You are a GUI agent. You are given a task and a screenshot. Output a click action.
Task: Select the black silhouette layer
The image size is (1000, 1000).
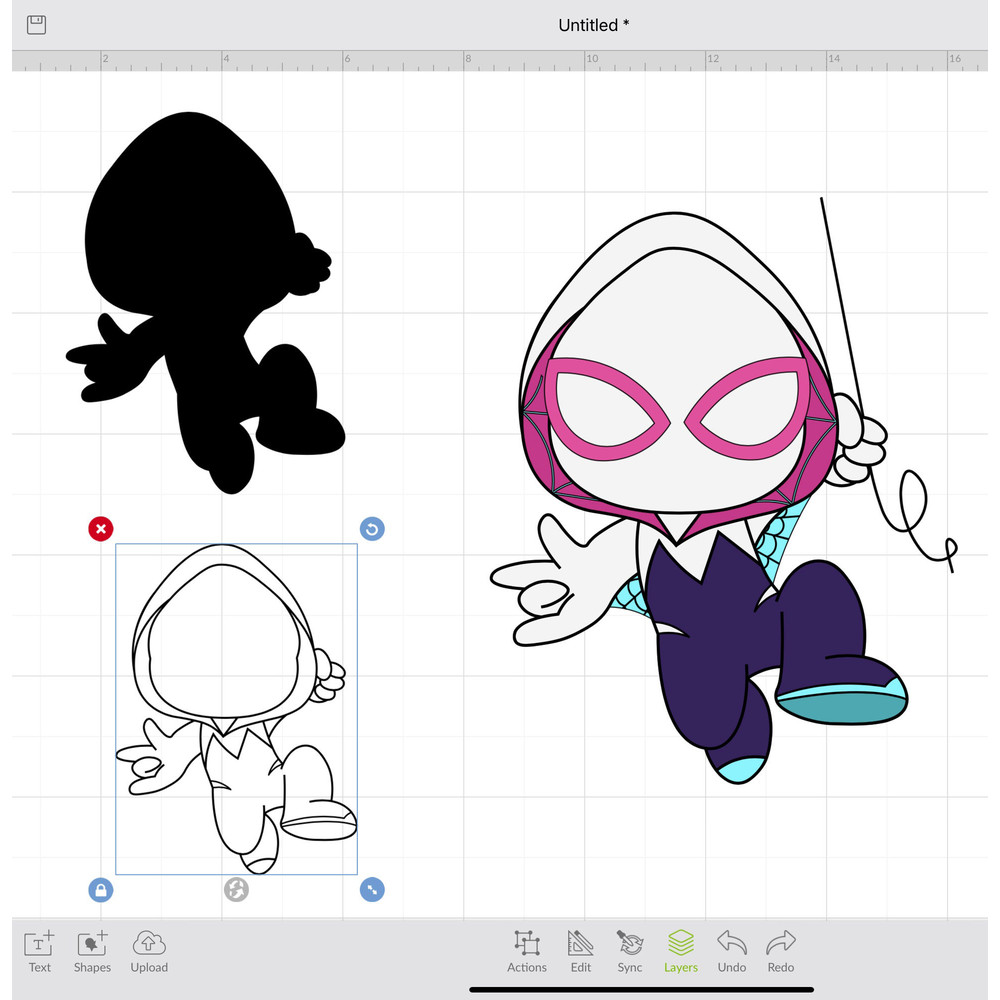(200, 300)
